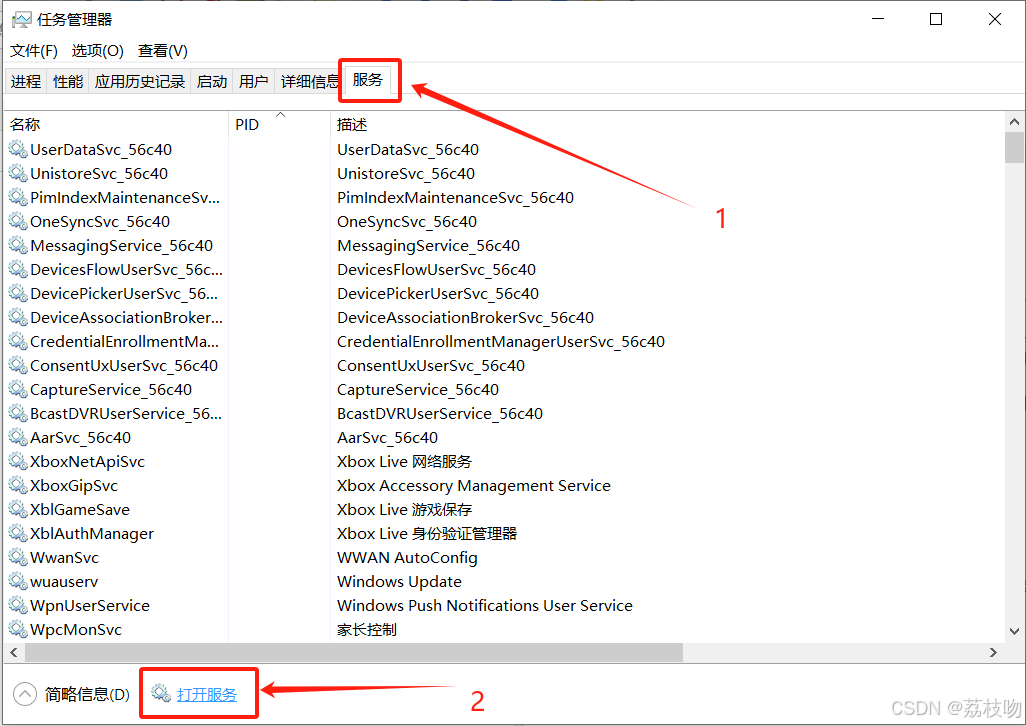Sort by the 名称 column header
This screenshot has height=726, width=1026.
click(x=116, y=124)
